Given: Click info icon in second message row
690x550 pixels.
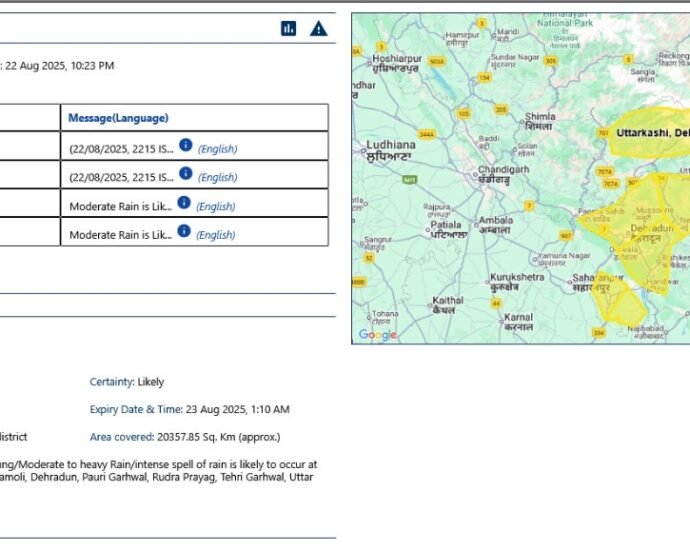Looking at the screenshot, I should (x=185, y=174).
